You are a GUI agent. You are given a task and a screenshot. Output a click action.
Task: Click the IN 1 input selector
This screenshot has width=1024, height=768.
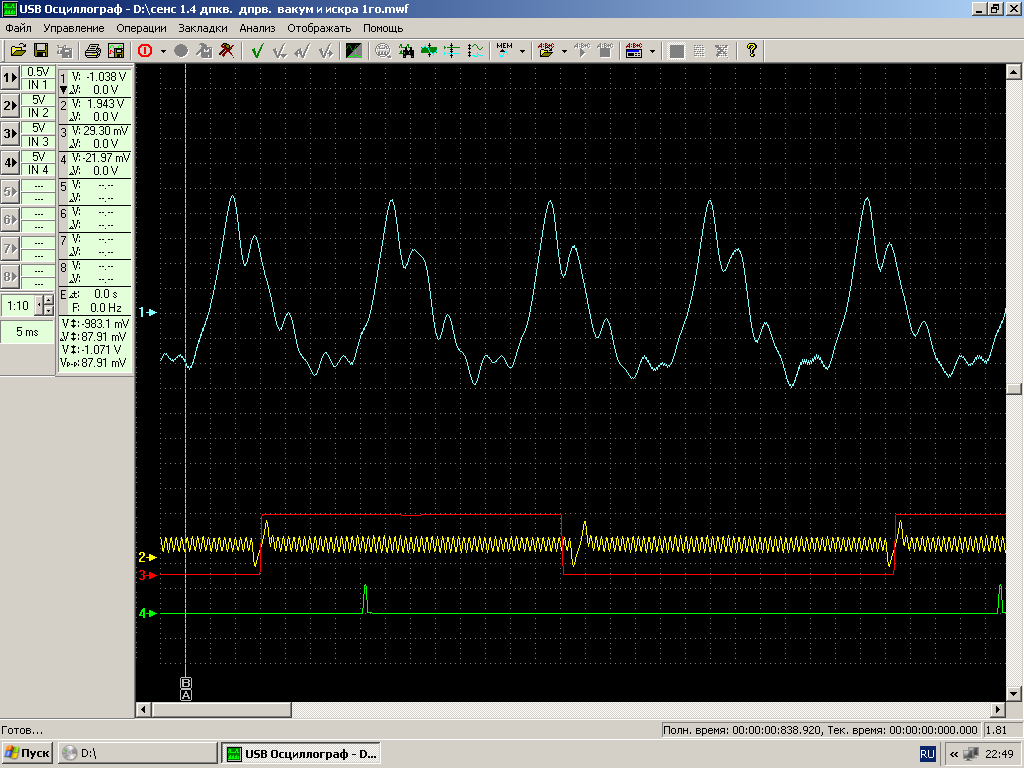tap(39, 85)
